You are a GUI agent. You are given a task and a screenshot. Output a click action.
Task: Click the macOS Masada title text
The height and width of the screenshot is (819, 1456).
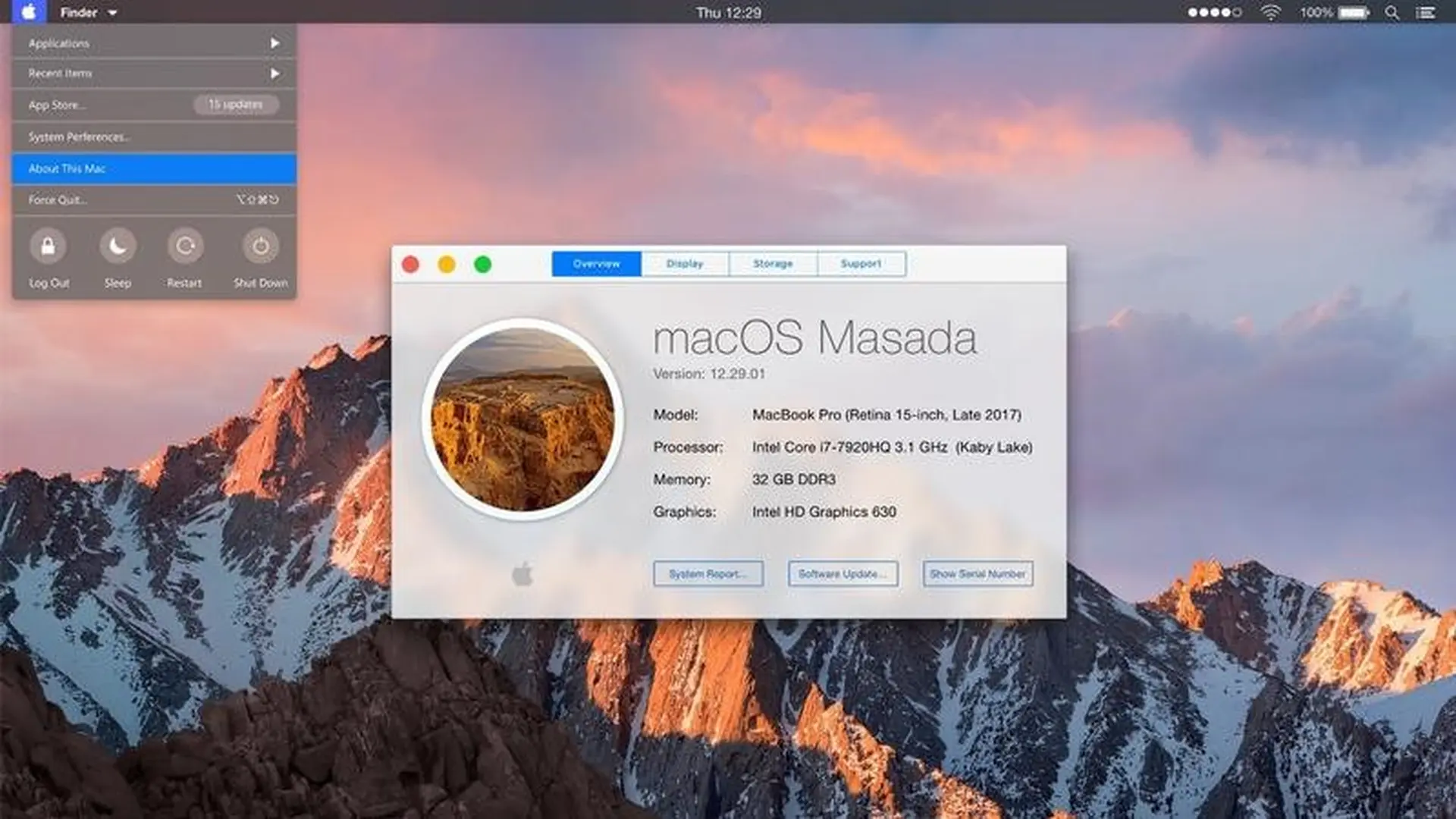(815, 338)
